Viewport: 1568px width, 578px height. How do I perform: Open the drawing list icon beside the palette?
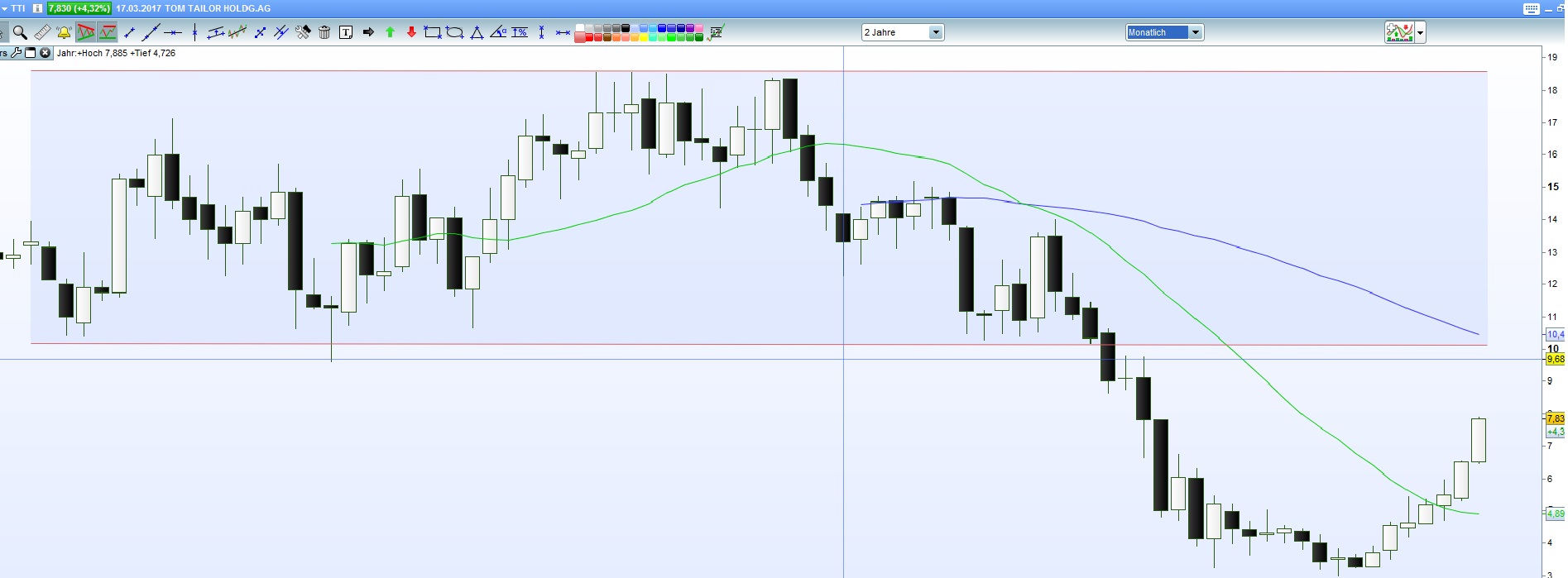pos(716,32)
